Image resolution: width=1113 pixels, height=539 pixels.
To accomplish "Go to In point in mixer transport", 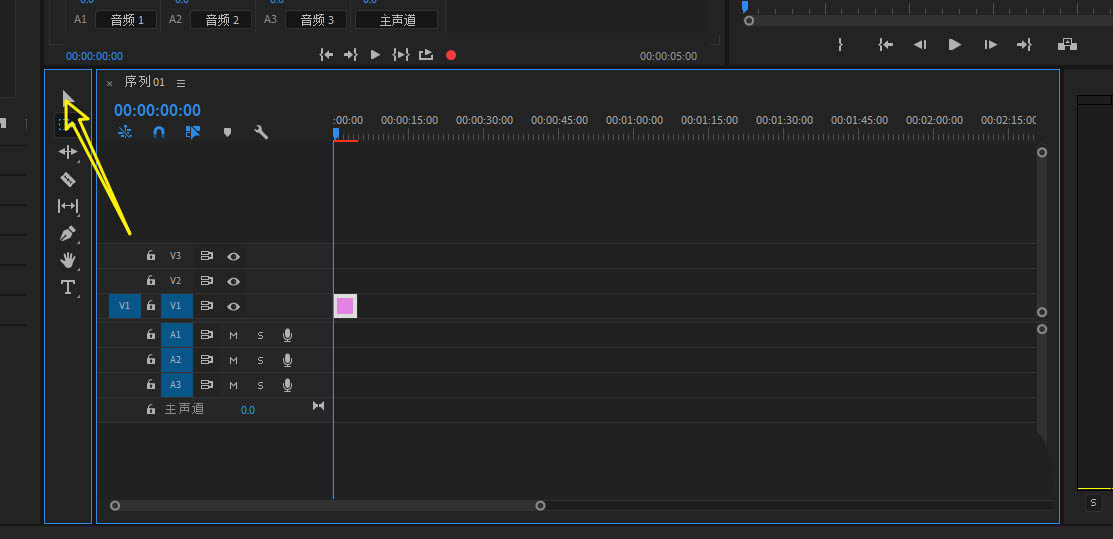I will pos(326,55).
